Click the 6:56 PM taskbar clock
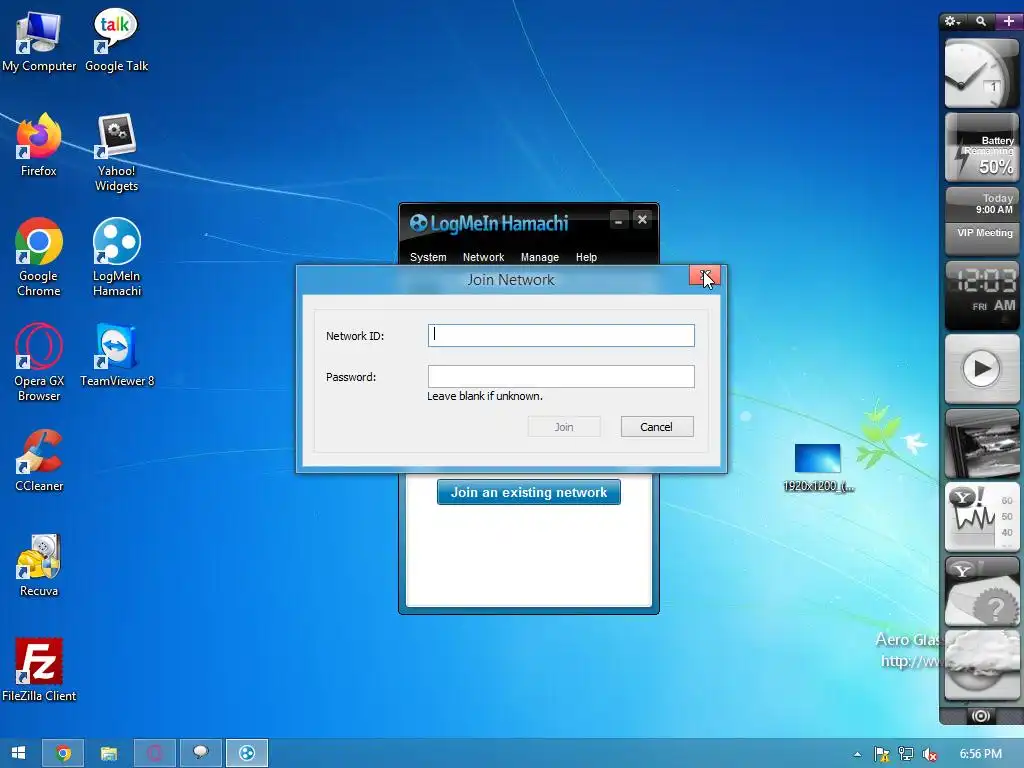The width and height of the screenshot is (1024, 768). click(981, 754)
